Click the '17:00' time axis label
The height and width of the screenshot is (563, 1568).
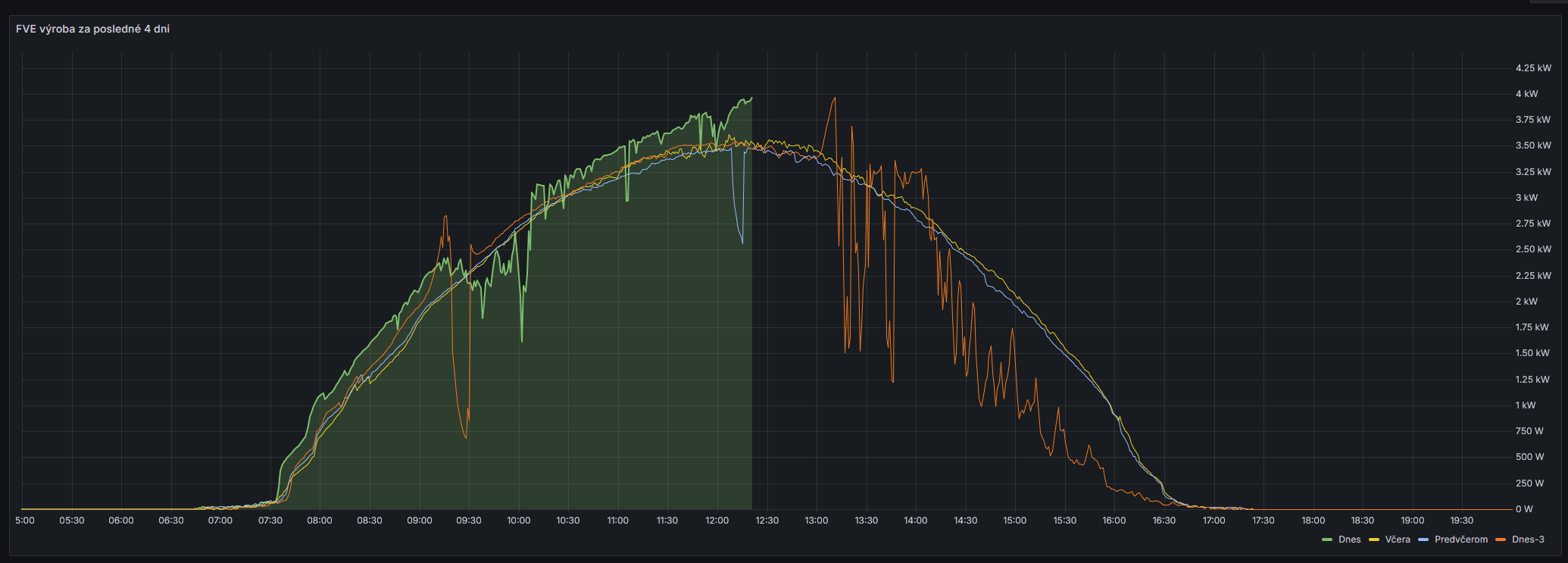[x=1214, y=521]
